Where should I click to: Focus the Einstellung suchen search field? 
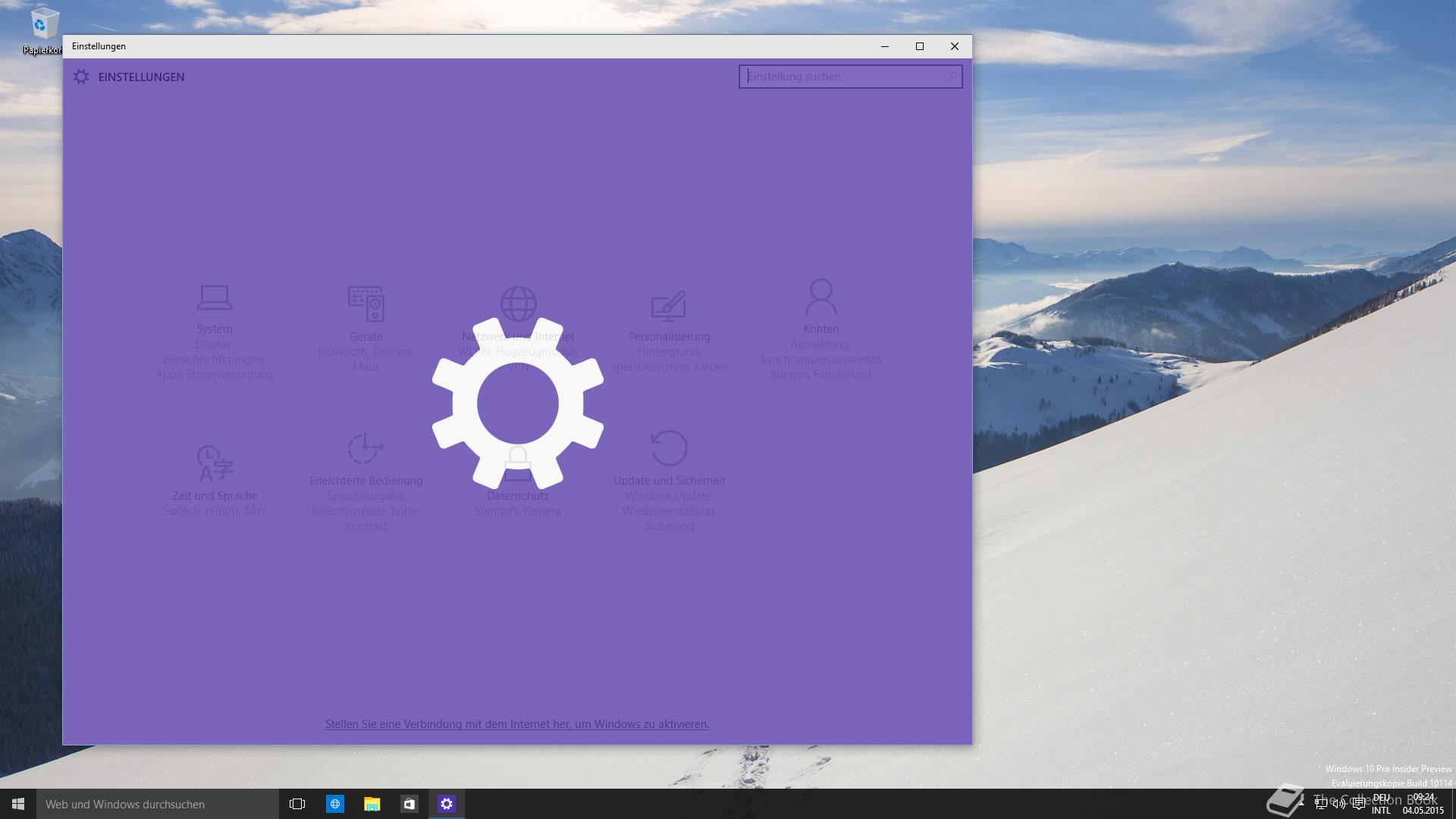(x=851, y=77)
